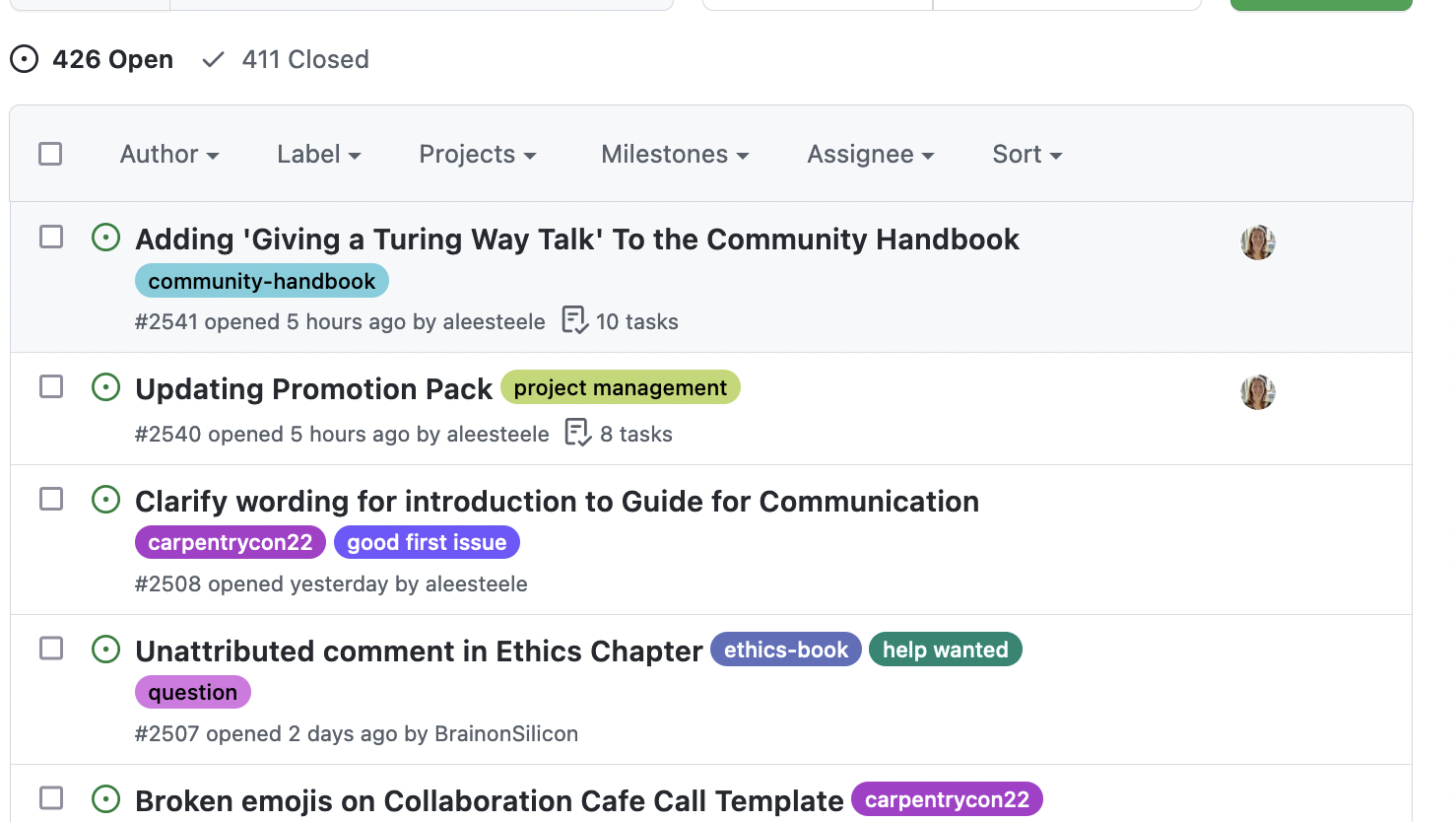The image size is (1456, 822).
Task: Open the Sort dropdown
Action: [1027, 155]
